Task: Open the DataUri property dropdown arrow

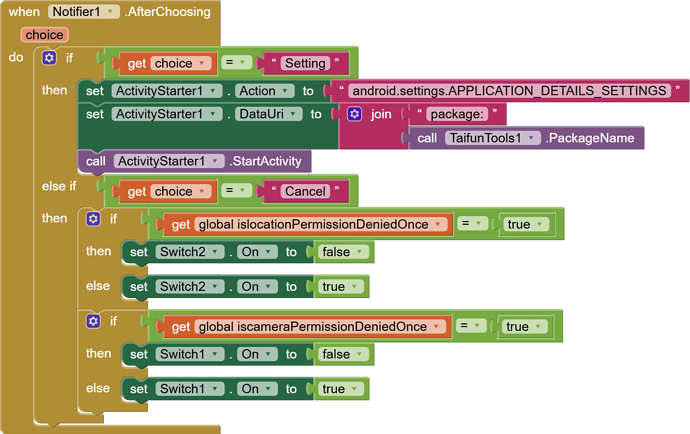Action: click(293, 114)
